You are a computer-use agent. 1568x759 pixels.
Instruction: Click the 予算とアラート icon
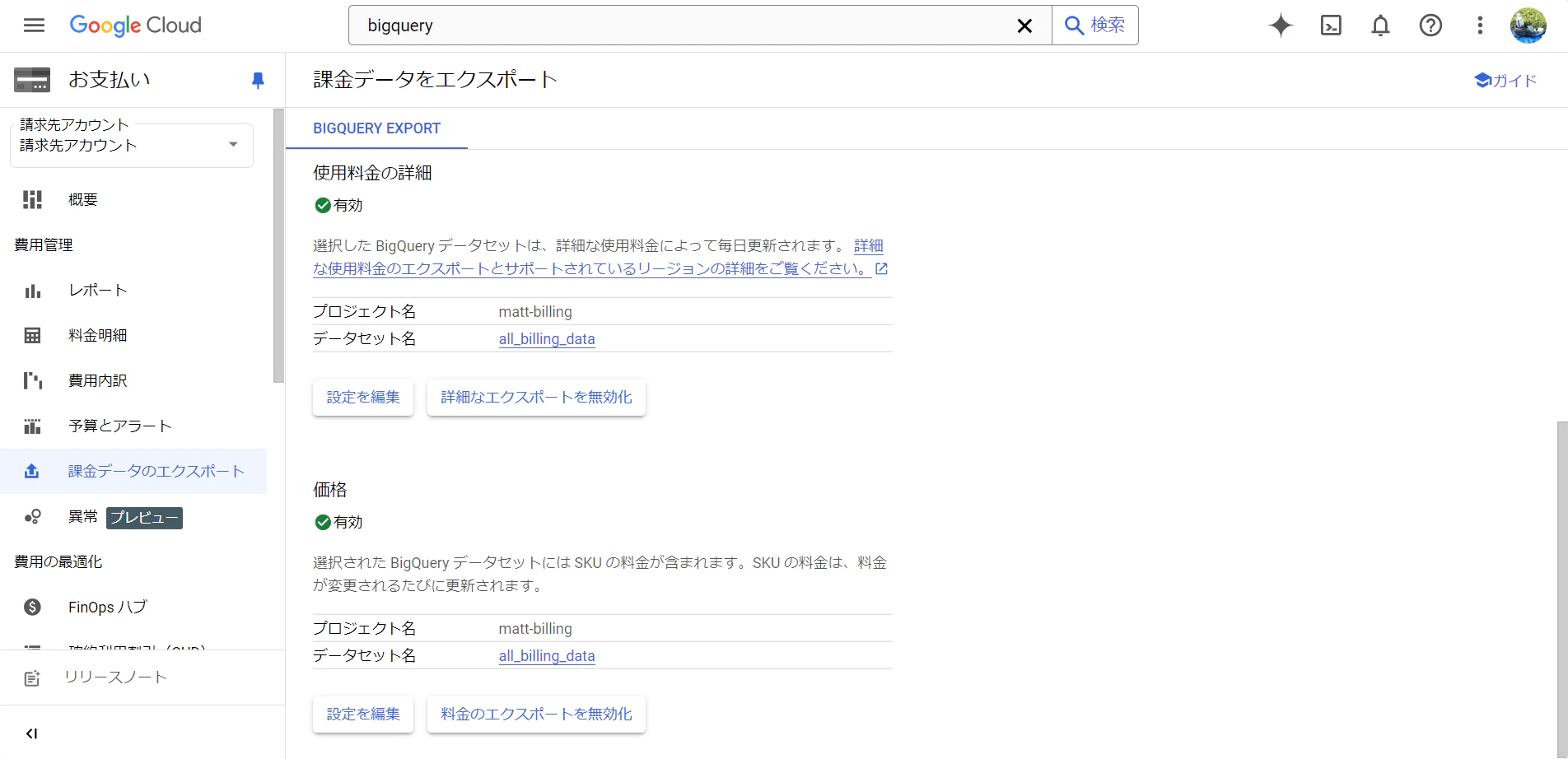pos(32,426)
